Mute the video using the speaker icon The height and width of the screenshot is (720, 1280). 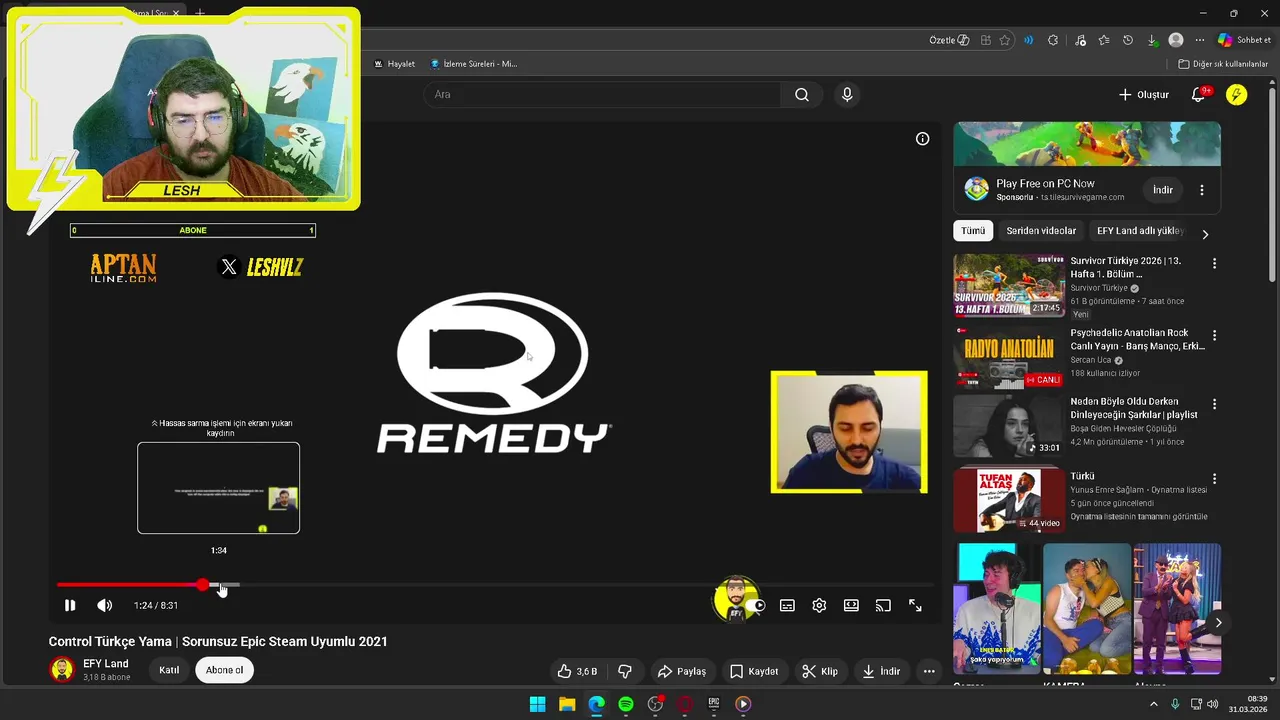pyautogui.click(x=104, y=605)
